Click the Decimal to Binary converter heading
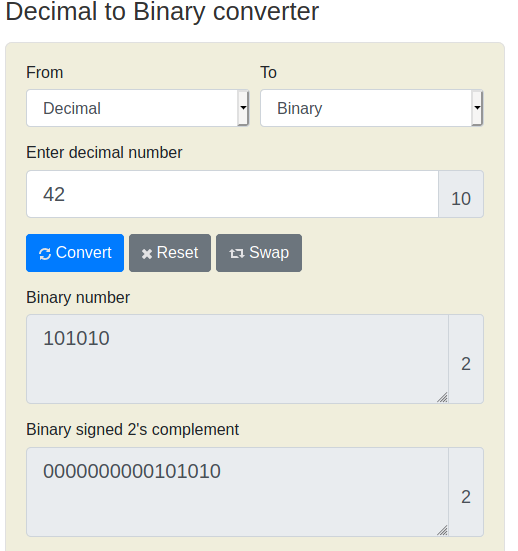This screenshot has width=518, height=551. [162, 12]
